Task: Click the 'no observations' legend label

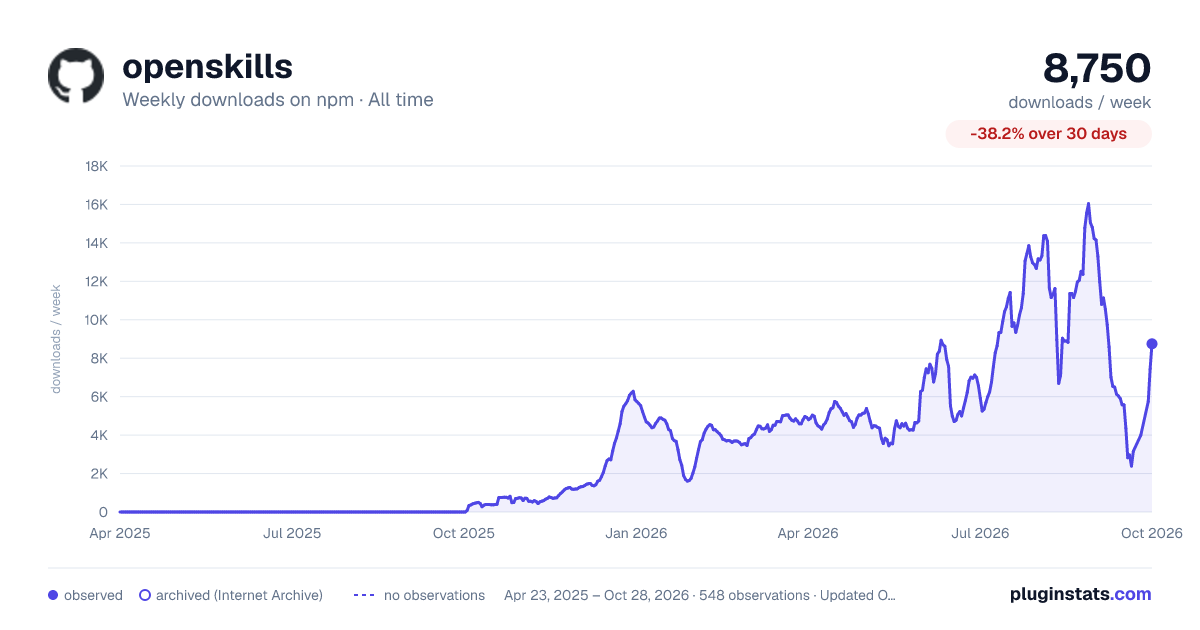Action: point(434,595)
